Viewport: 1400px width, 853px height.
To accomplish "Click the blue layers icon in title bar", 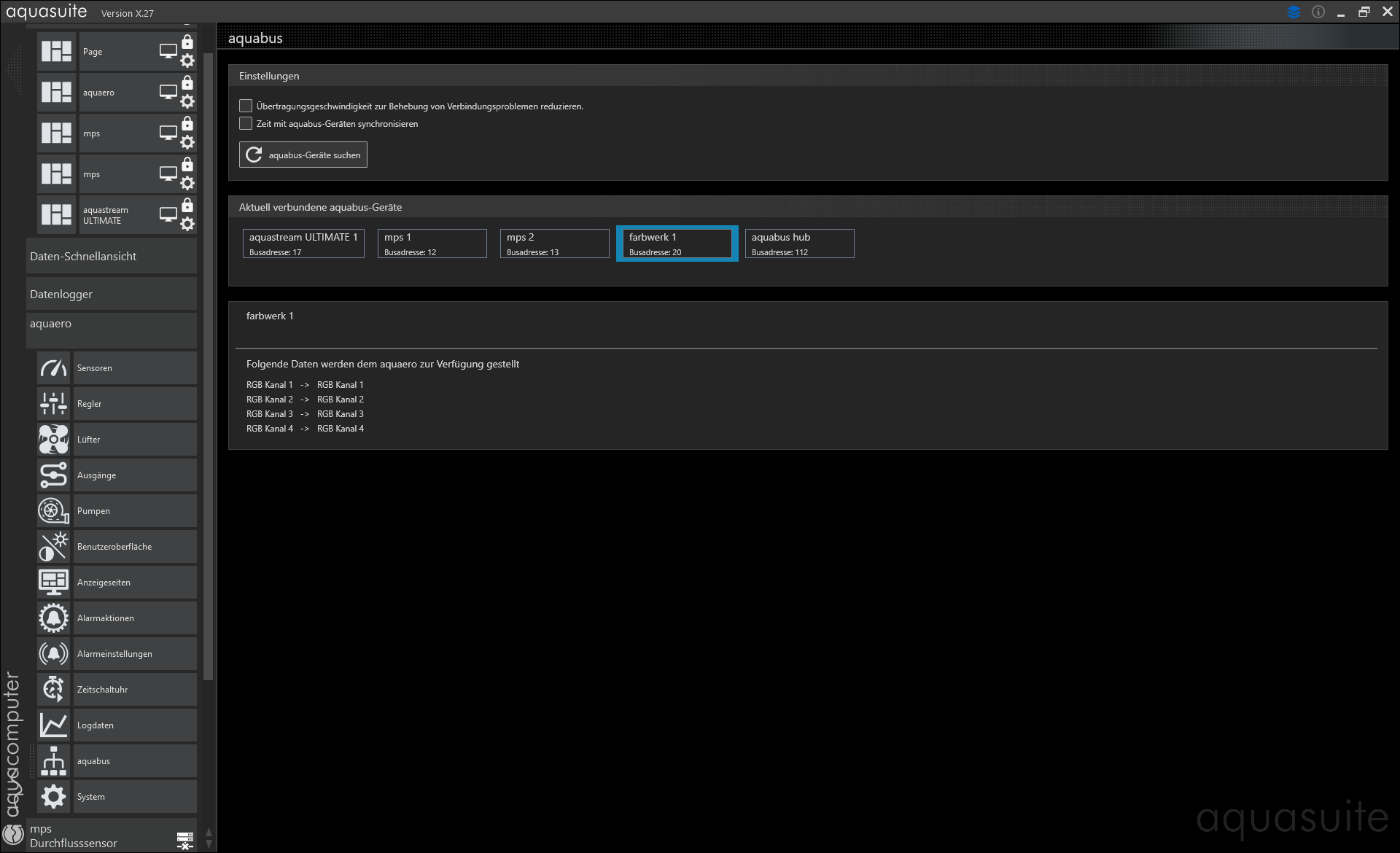I will click(1294, 12).
